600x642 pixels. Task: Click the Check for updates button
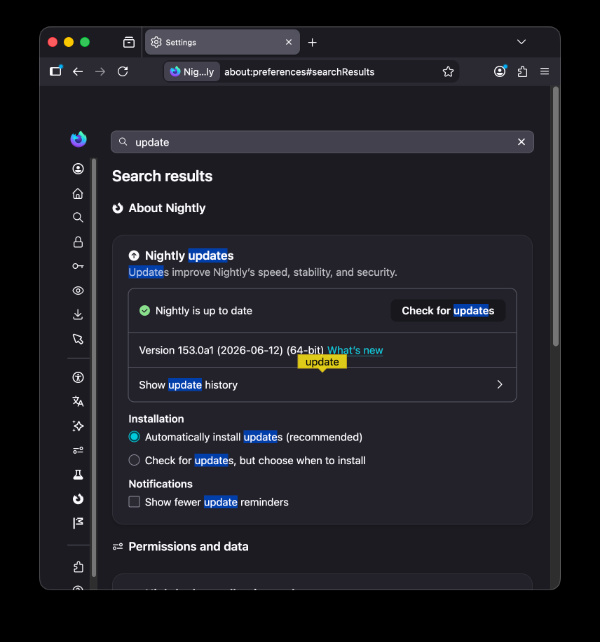[448, 311]
